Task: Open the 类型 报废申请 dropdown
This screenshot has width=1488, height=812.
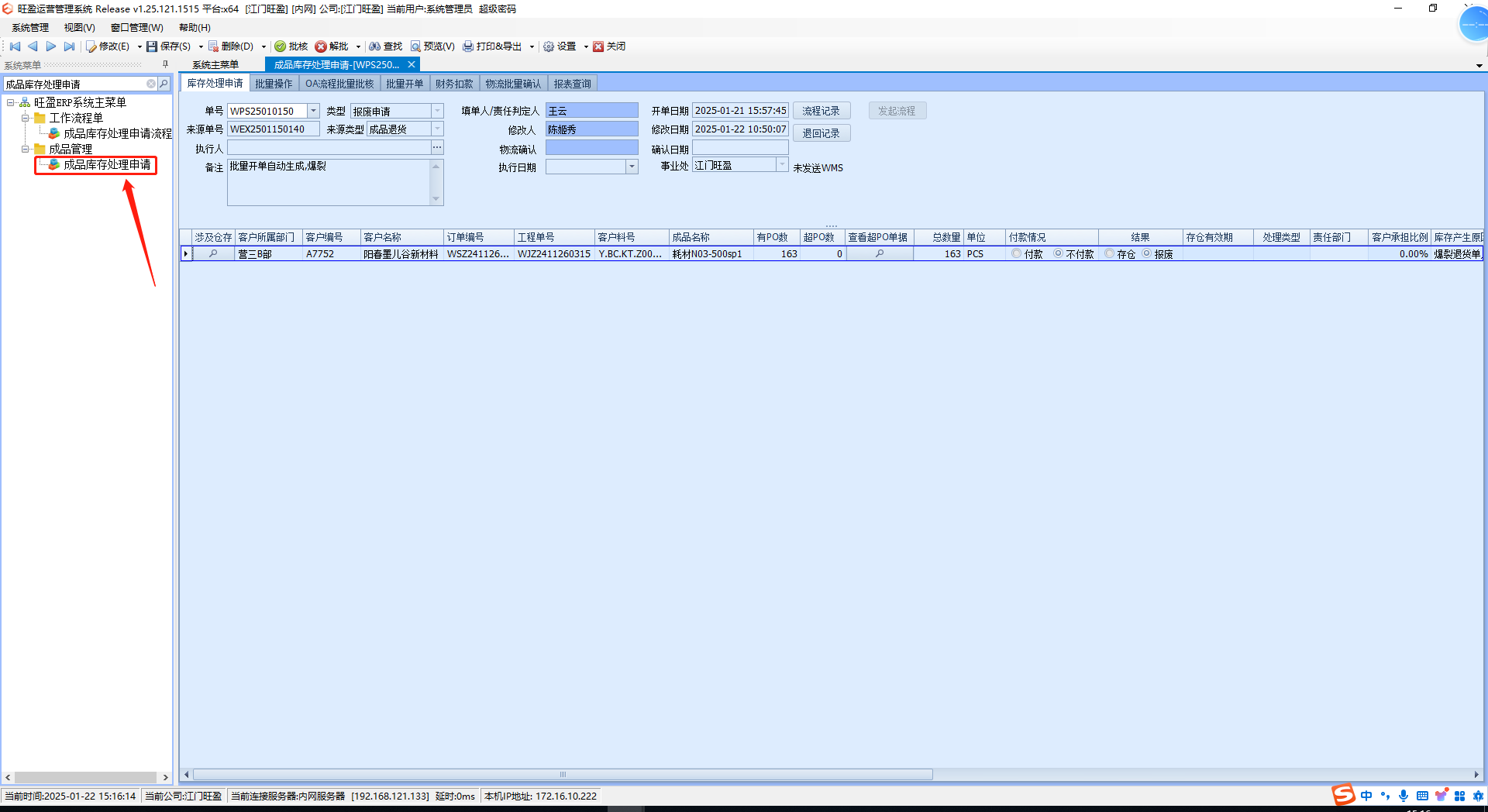Action: coord(437,111)
